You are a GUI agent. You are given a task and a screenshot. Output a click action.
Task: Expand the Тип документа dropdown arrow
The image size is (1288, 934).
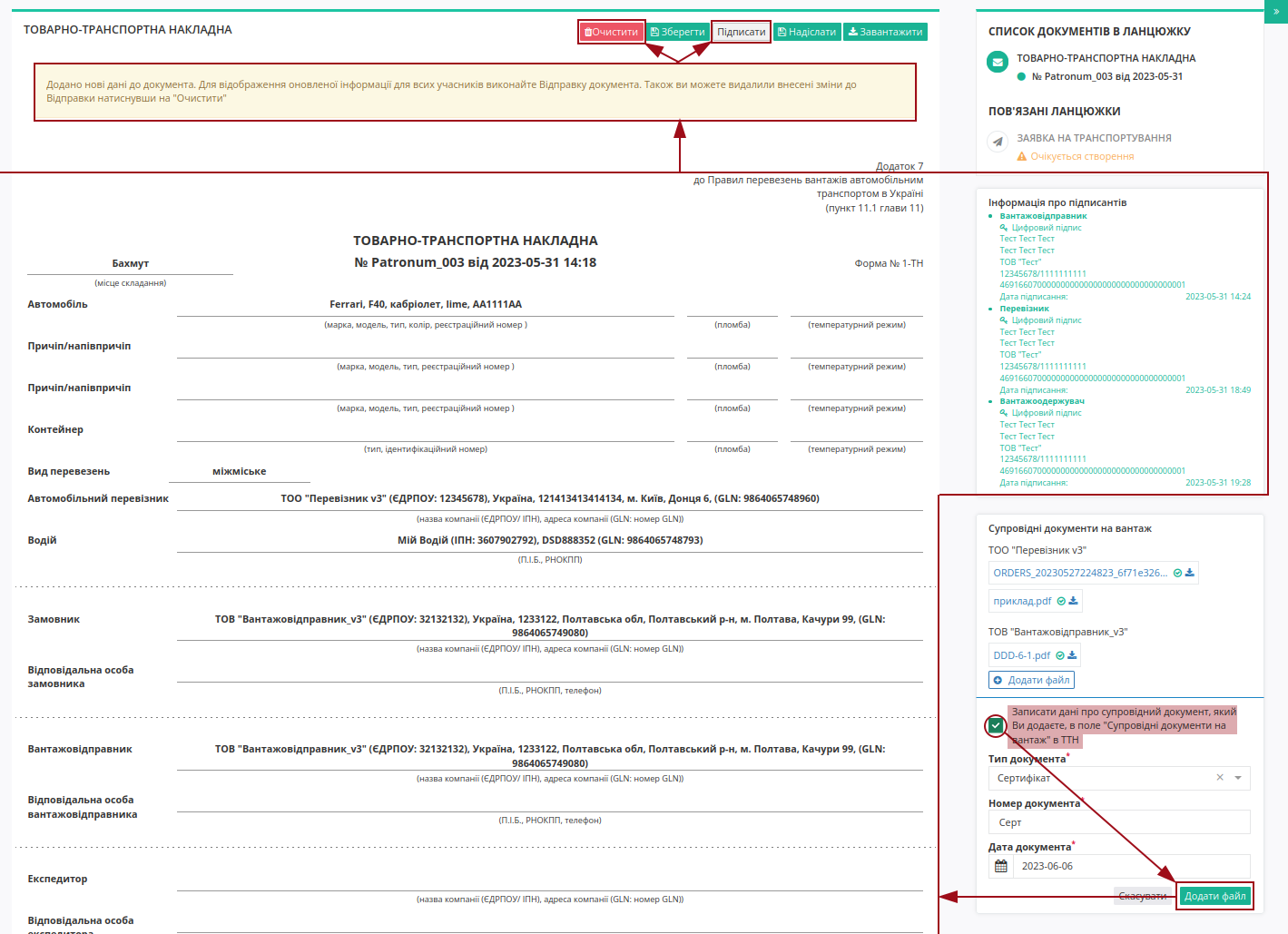tap(1238, 778)
